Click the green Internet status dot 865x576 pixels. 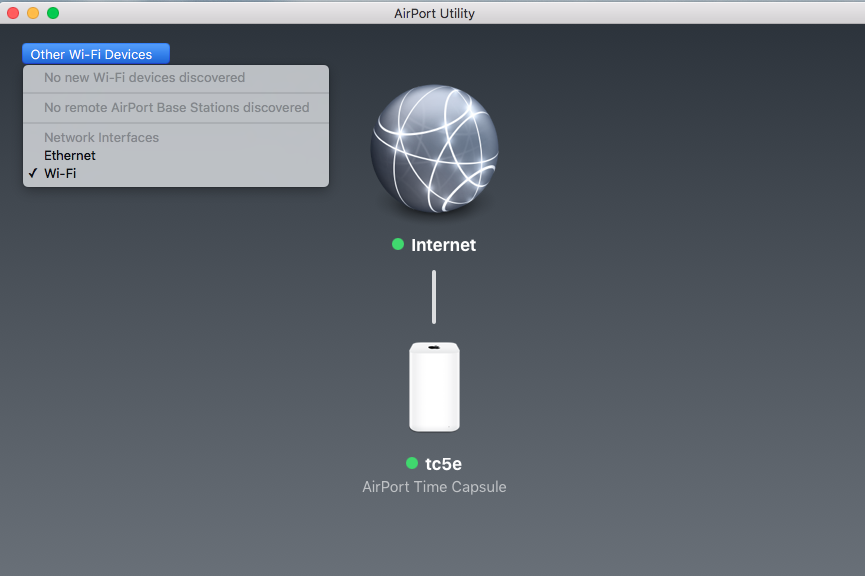(x=398, y=244)
